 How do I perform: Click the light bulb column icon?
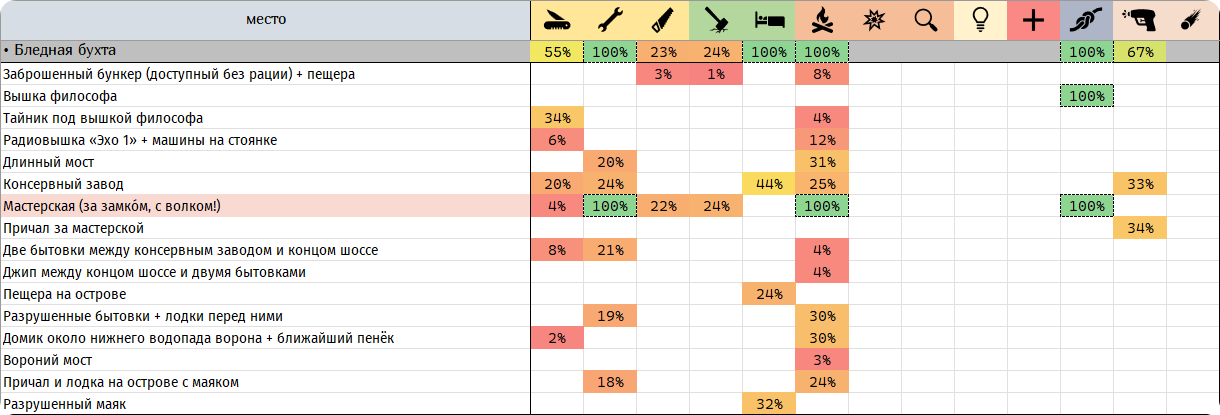[x=981, y=20]
